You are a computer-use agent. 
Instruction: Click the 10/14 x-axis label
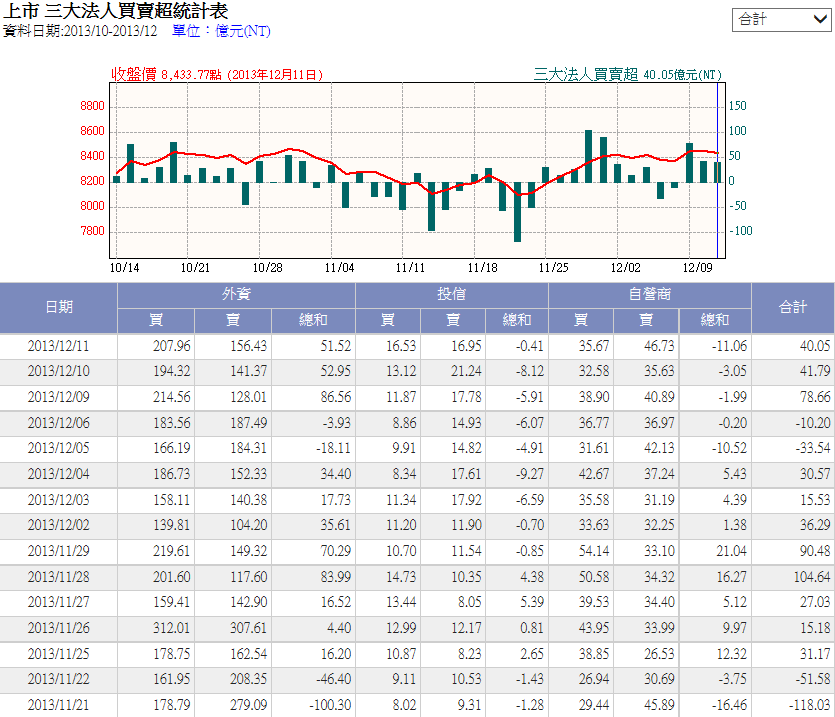[124, 268]
